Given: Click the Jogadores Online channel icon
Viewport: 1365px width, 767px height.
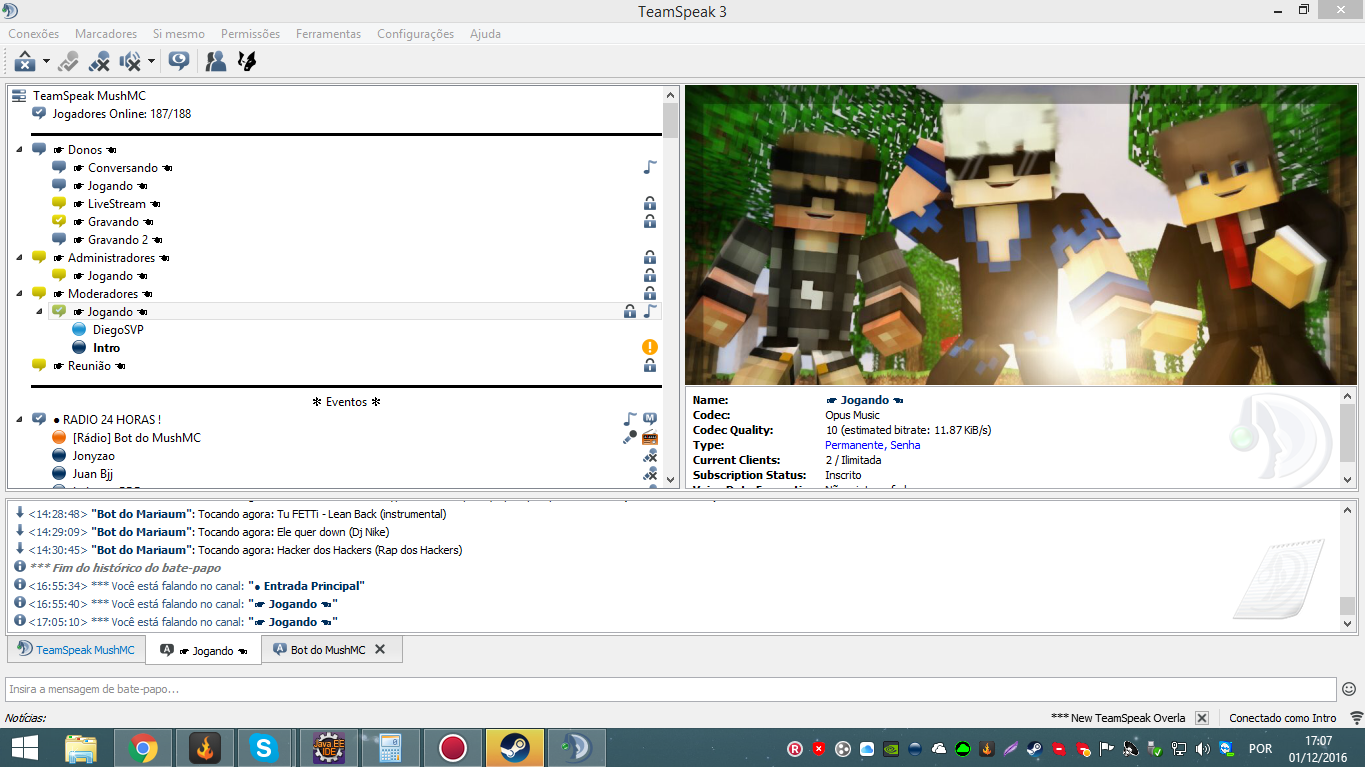Looking at the screenshot, I should 39,113.
